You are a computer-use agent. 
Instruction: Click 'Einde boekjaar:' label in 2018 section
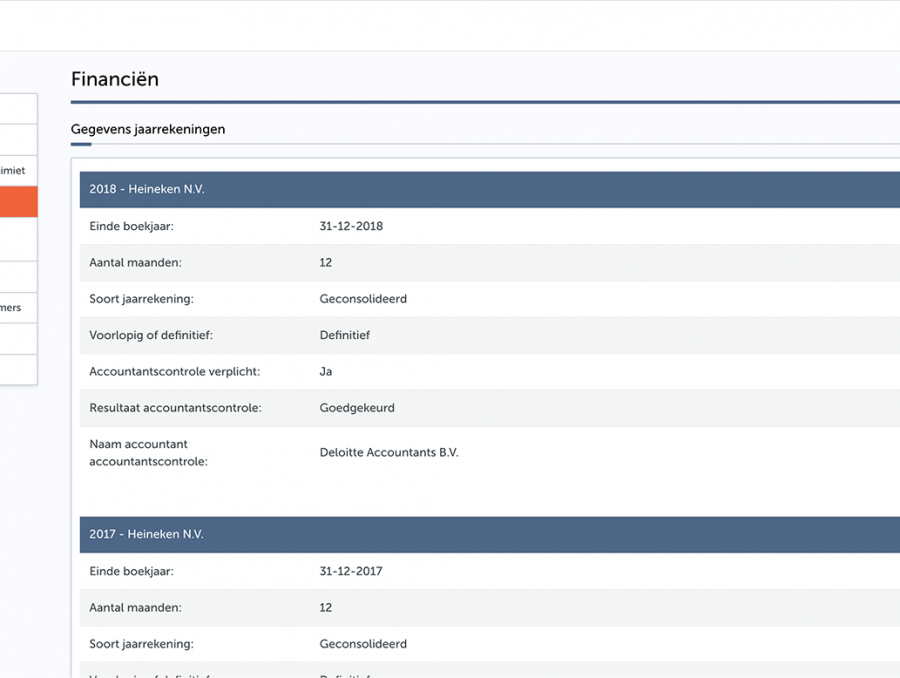(131, 226)
